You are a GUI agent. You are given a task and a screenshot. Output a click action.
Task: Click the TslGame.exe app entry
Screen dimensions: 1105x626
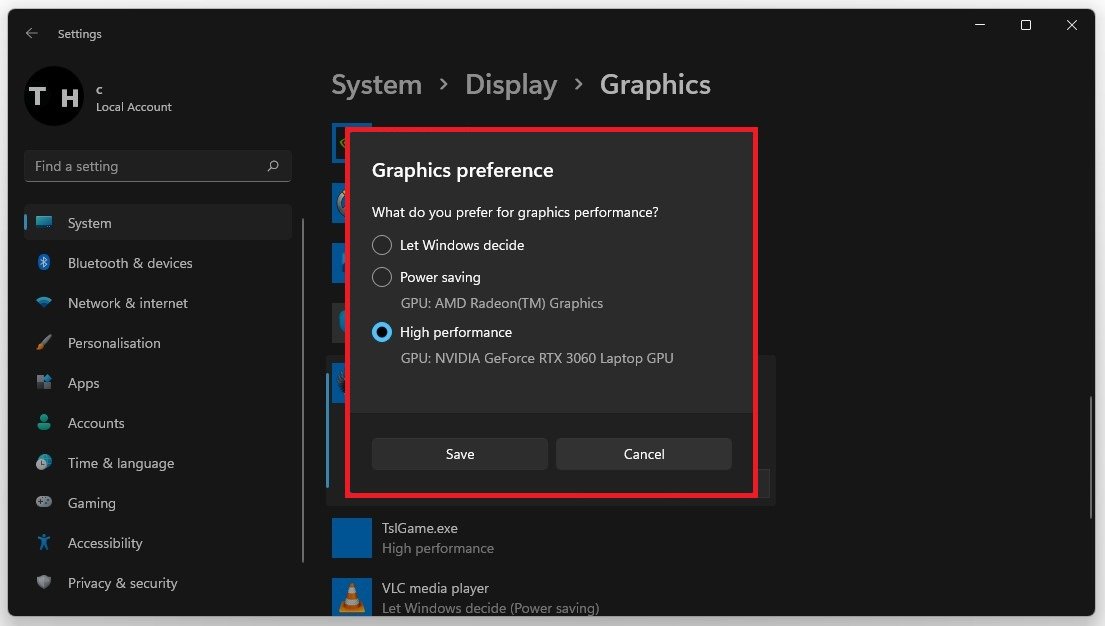coord(420,537)
